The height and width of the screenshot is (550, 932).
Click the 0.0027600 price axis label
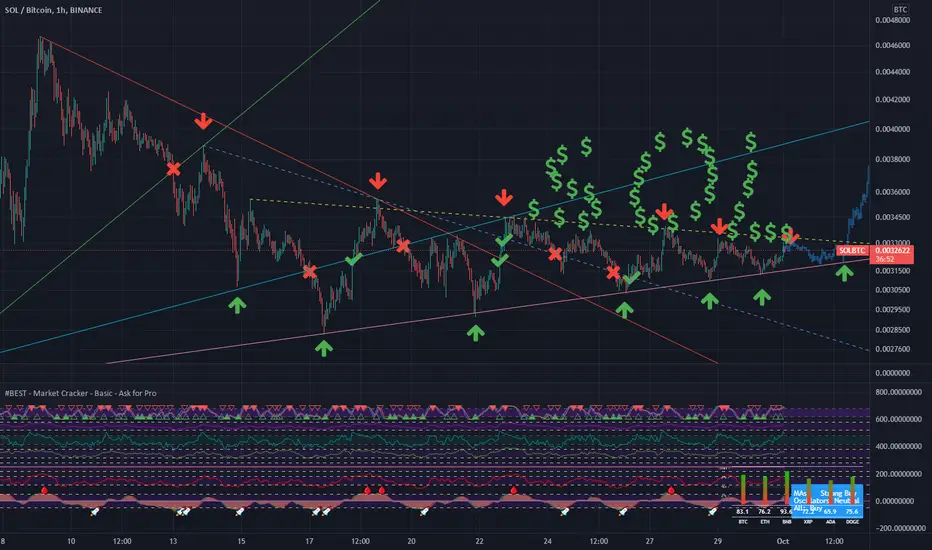coord(892,349)
